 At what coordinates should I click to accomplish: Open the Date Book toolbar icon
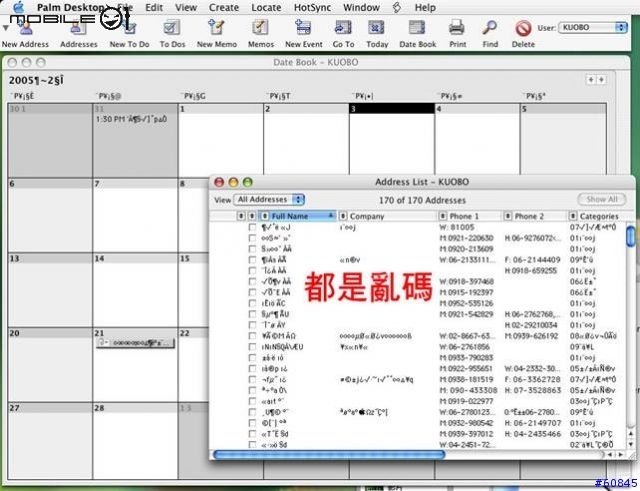(417, 28)
